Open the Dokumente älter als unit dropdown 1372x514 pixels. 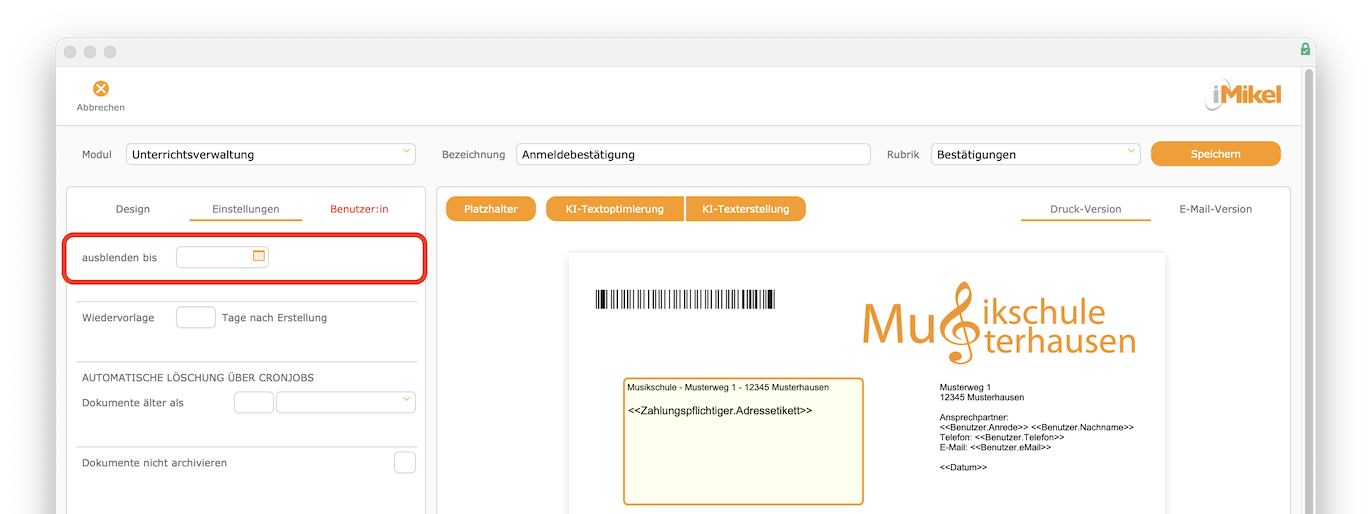346,402
